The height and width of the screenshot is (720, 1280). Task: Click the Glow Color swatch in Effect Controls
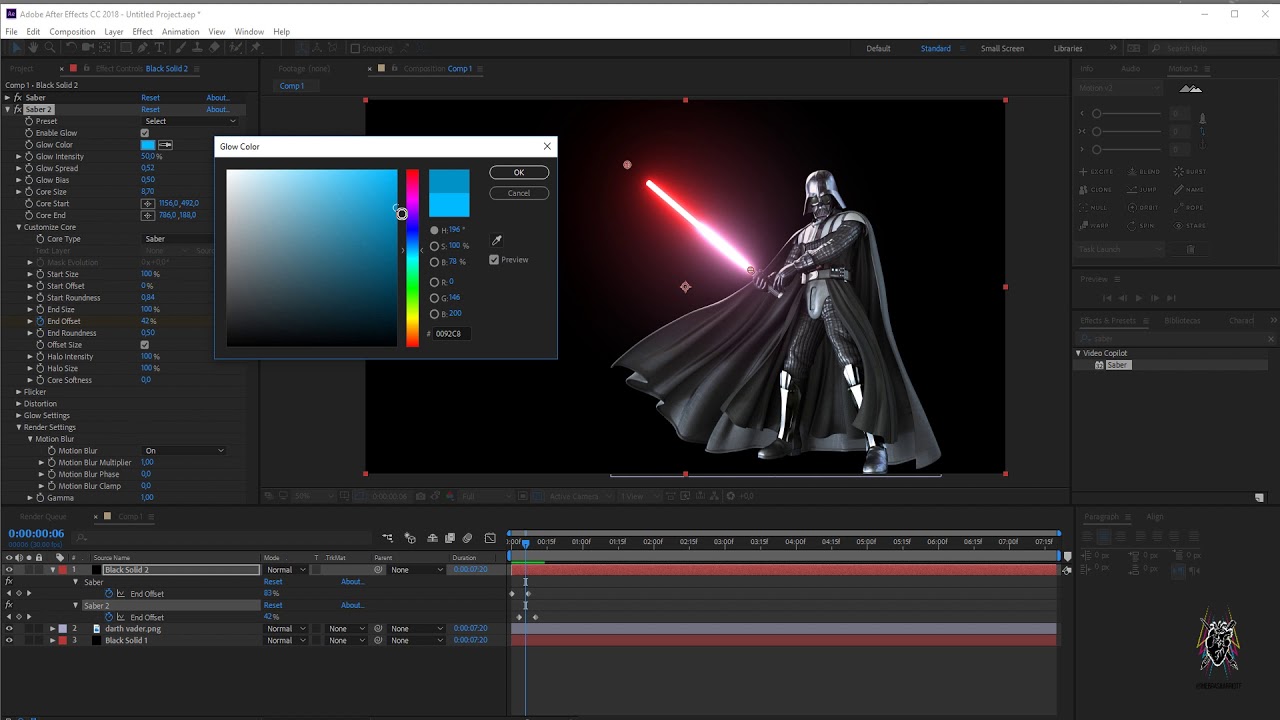click(x=149, y=145)
